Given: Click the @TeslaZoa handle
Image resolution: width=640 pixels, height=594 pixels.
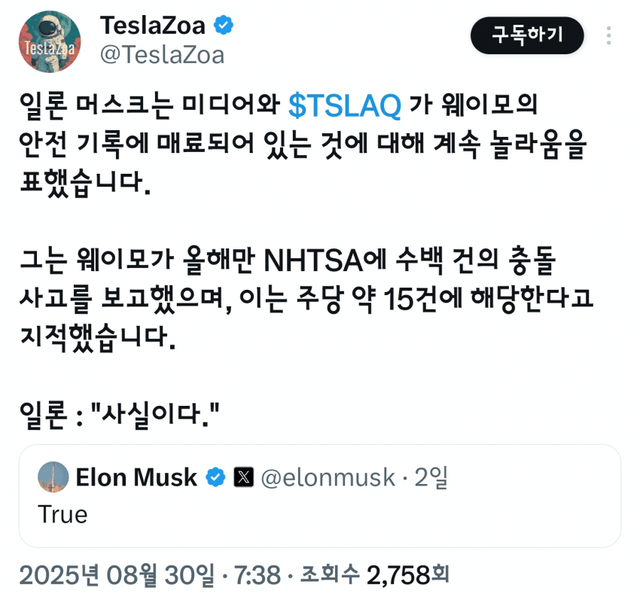Looking at the screenshot, I should (x=161, y=54).
